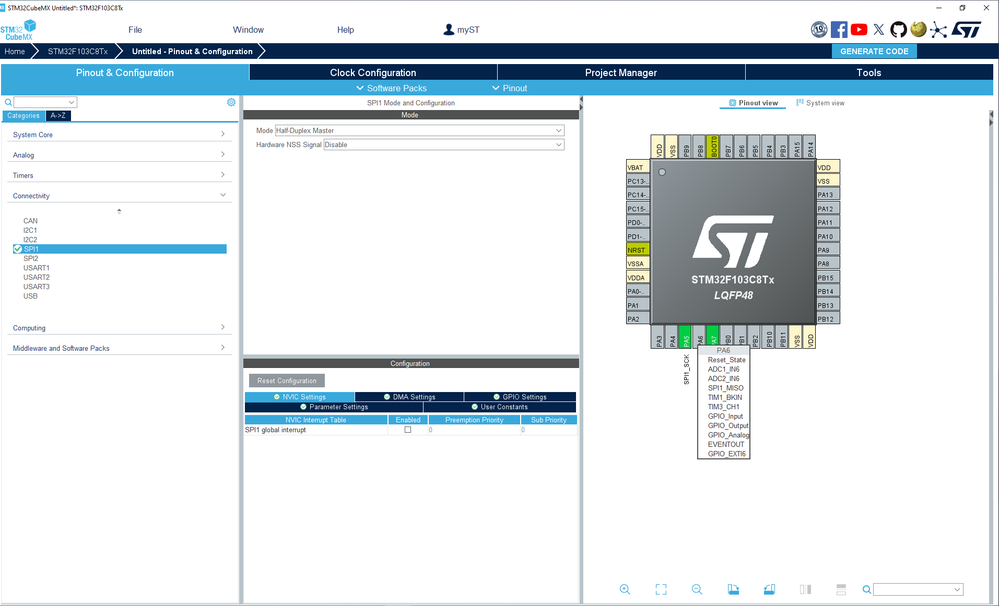Collapse the Connectivity category
The width and height of the screenshot is (999, 606).
[x=119, y=196]
